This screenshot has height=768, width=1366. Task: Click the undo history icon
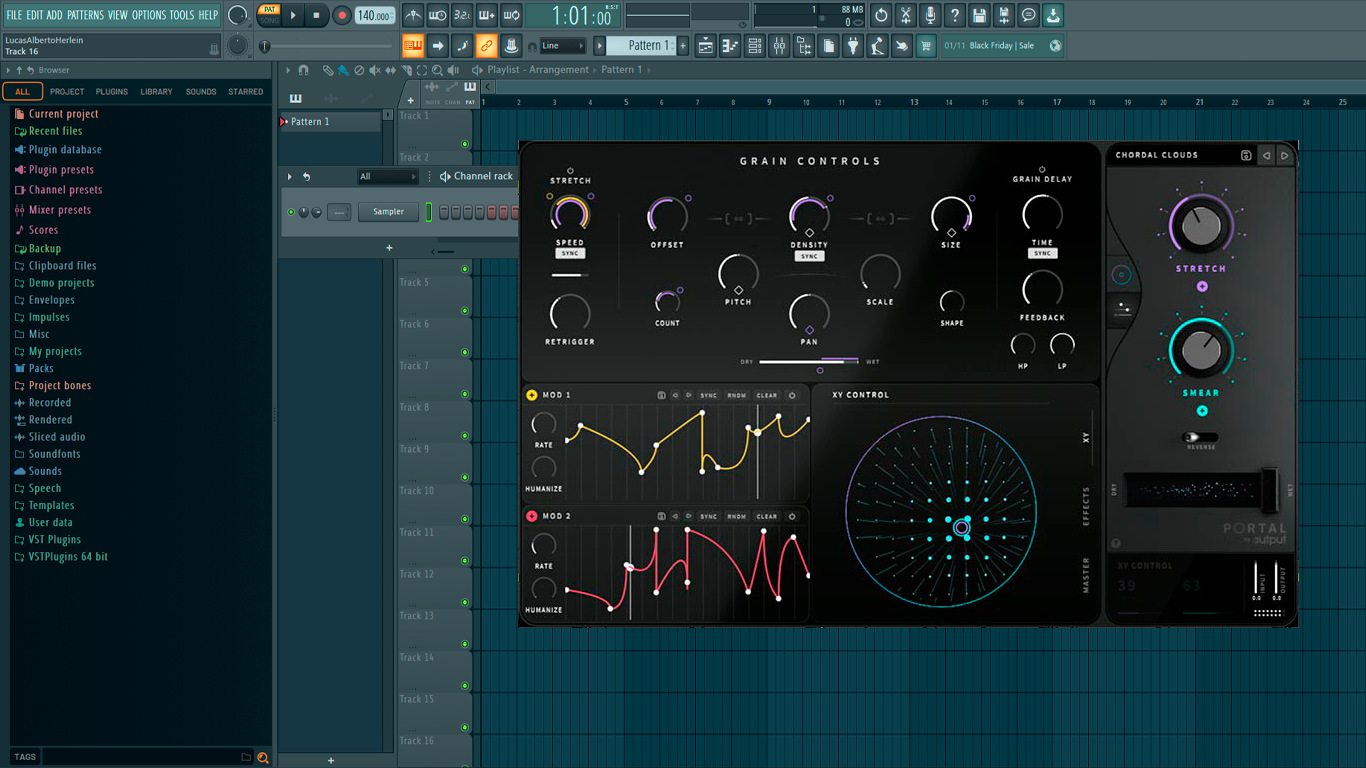pyautogui.click(x=881, y=16)
